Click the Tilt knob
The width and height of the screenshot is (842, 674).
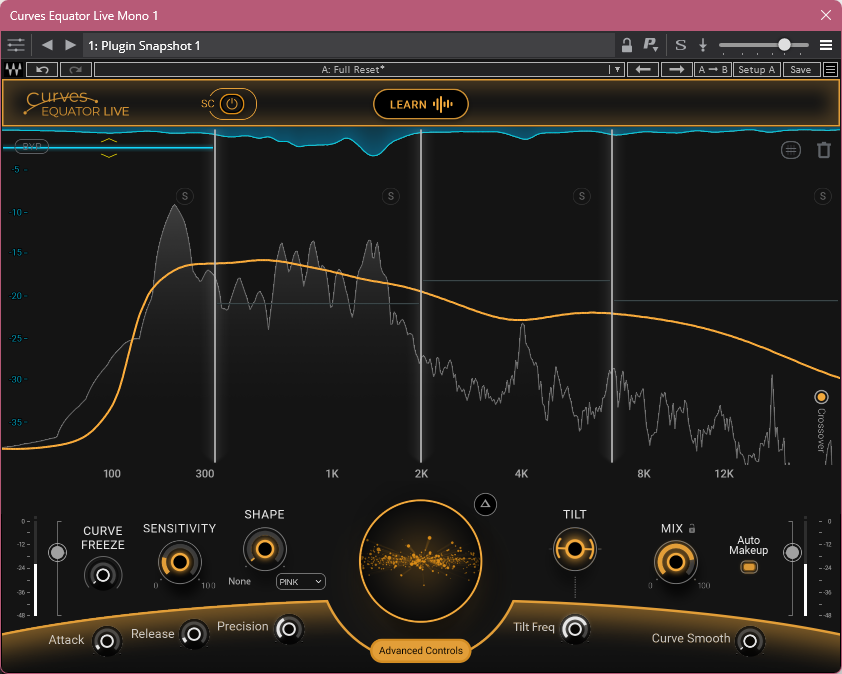click(x=575, y=549)
